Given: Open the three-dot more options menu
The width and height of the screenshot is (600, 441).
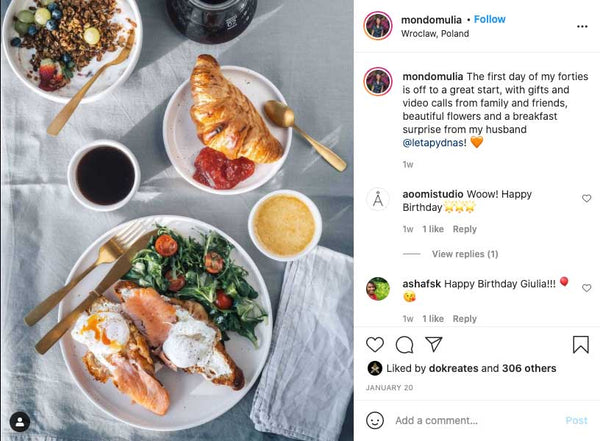Looking at the screenshot, I should (582, 26).
